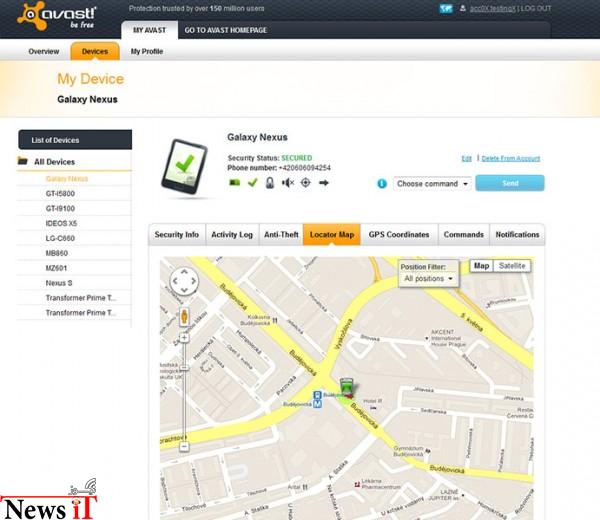Open the Activity Log tab
Image resolution: width=600 pixels, height=520 pixels.
(x=232, y=235)
